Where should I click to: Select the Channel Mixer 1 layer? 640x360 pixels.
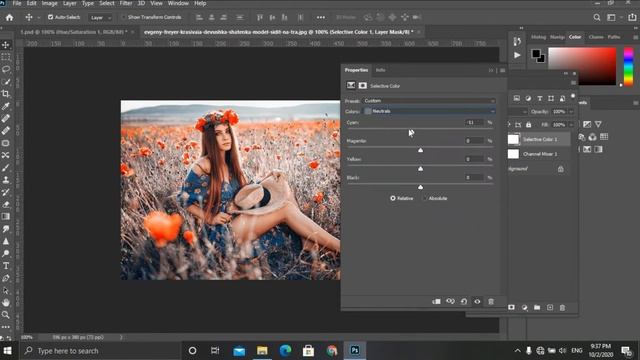[539, 154]
